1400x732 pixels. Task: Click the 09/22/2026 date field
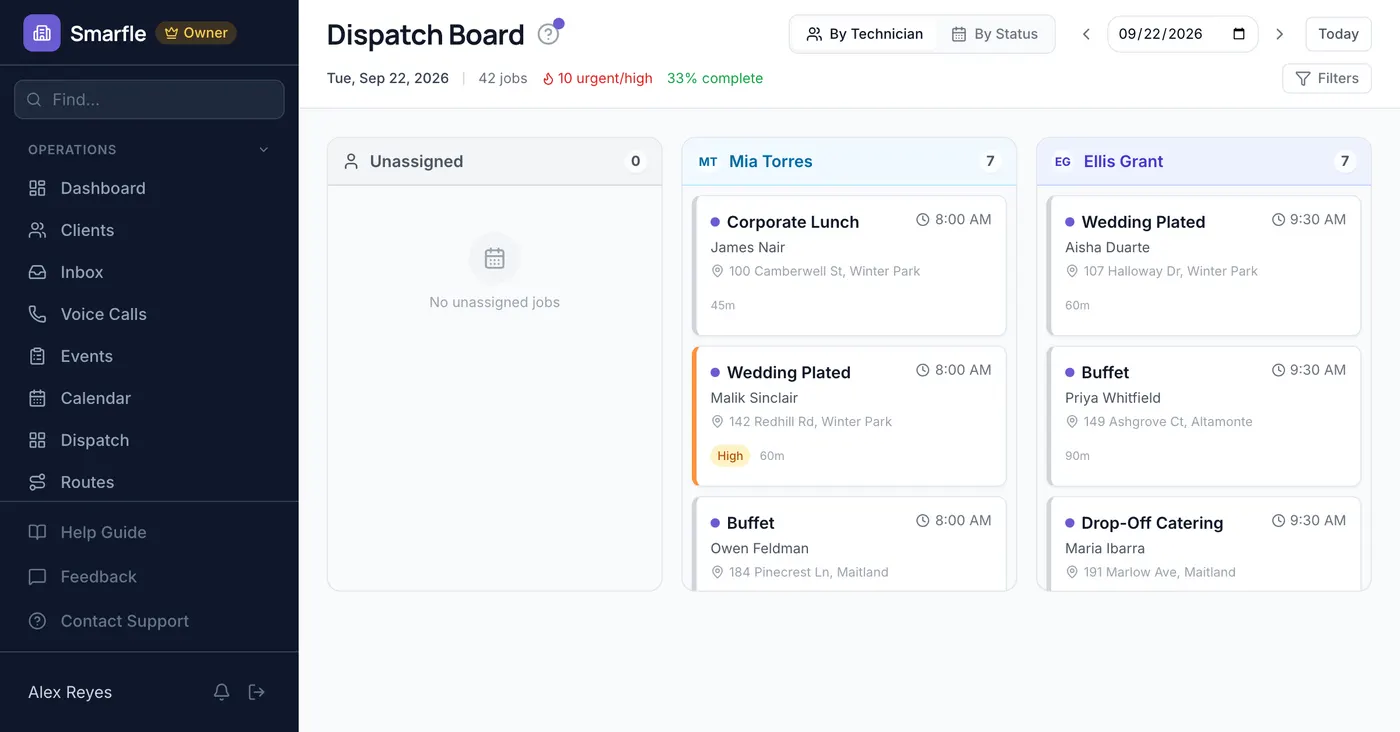coord(1182,34)
